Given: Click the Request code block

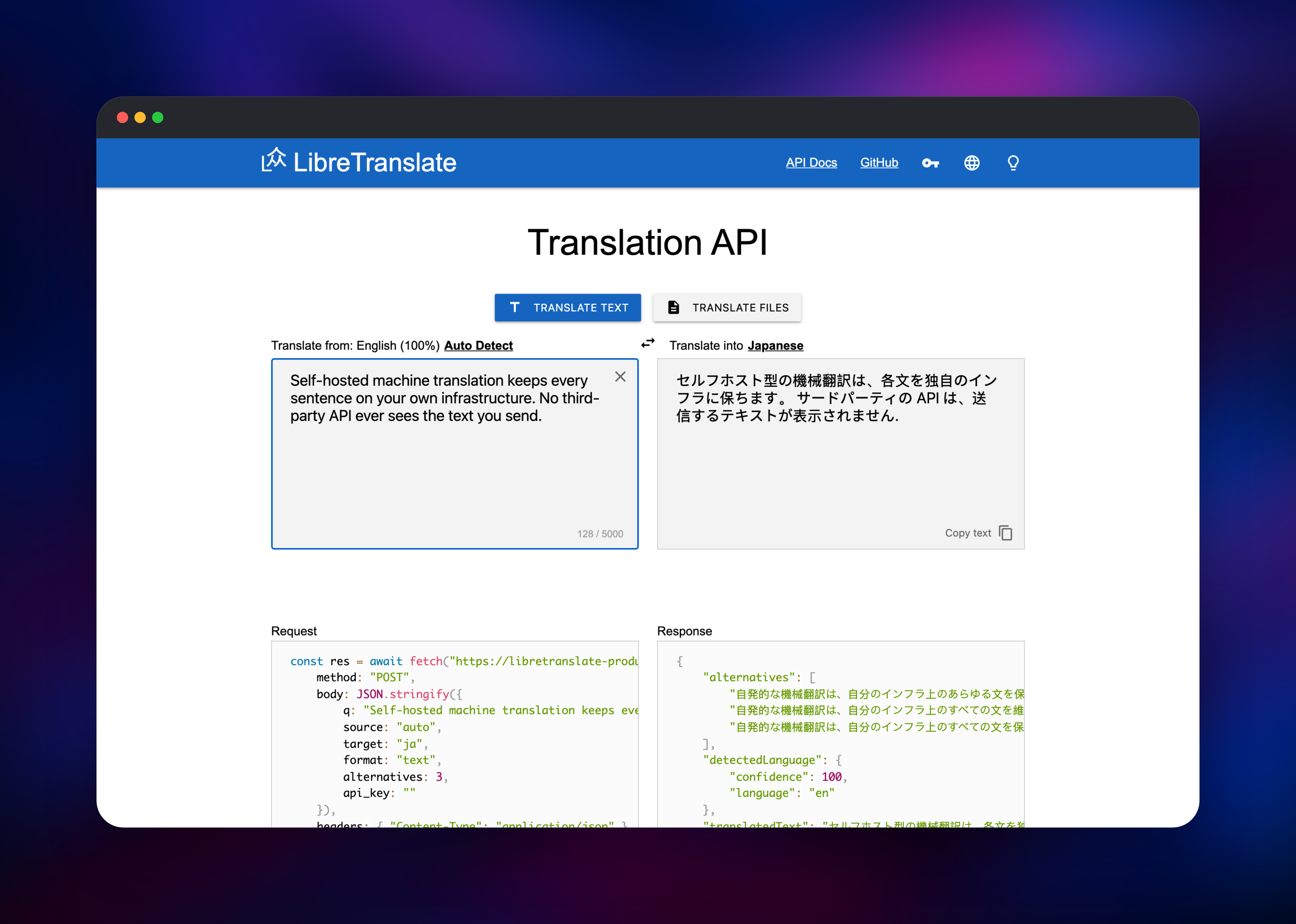Looking at the screenshot, I should click(x=455, y=734).
